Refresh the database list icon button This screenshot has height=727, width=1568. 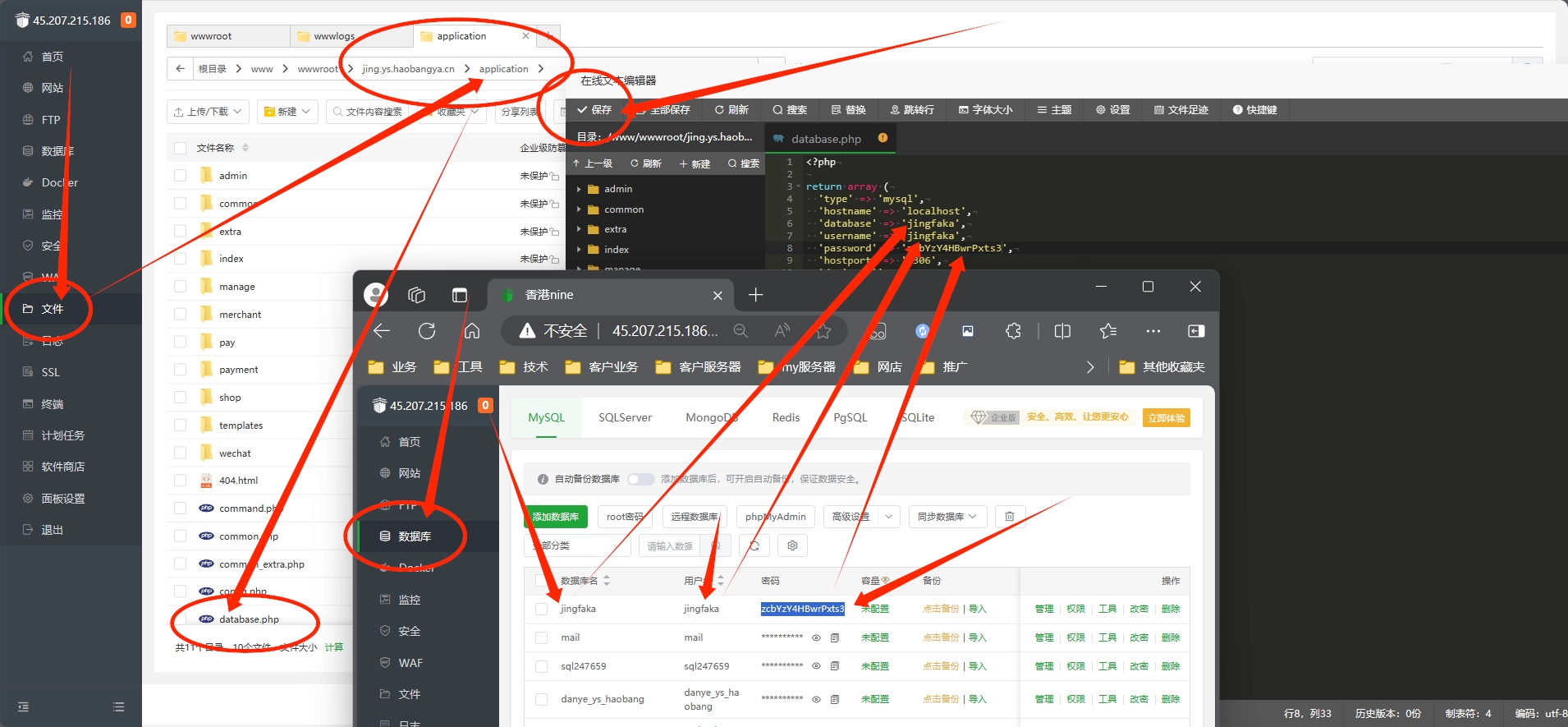754,545
